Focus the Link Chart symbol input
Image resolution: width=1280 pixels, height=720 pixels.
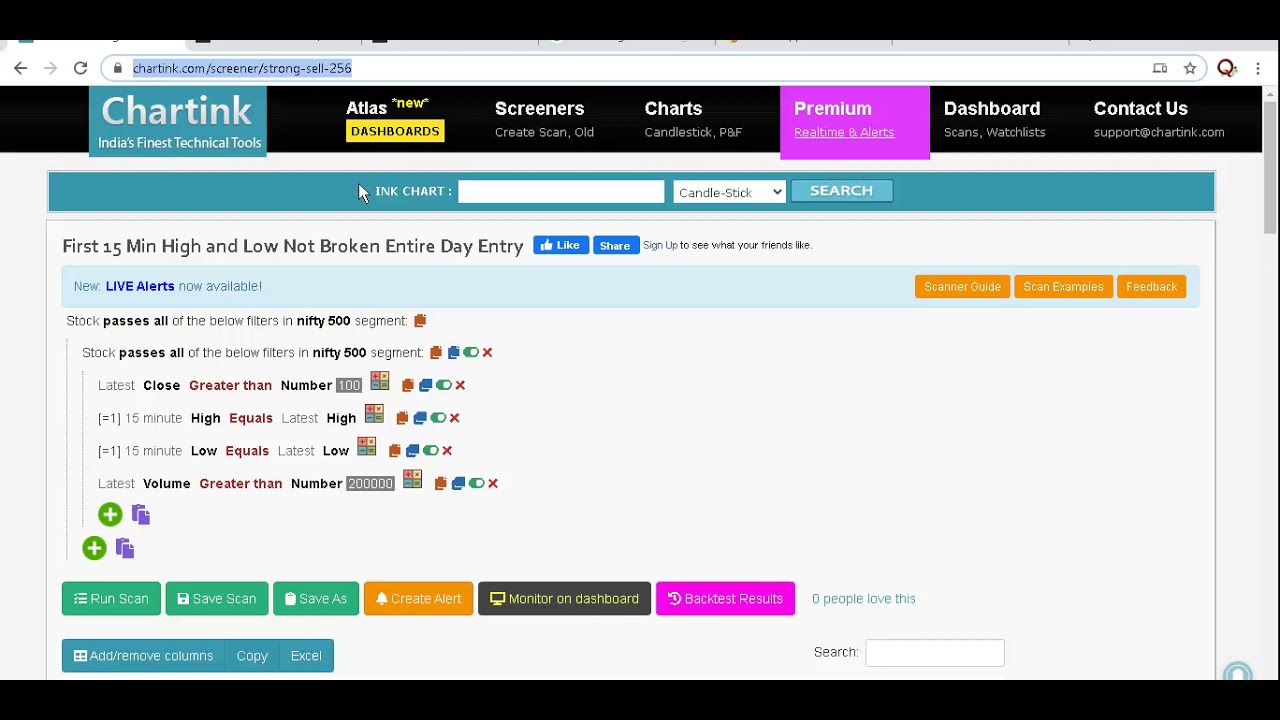tap(561, 192)
